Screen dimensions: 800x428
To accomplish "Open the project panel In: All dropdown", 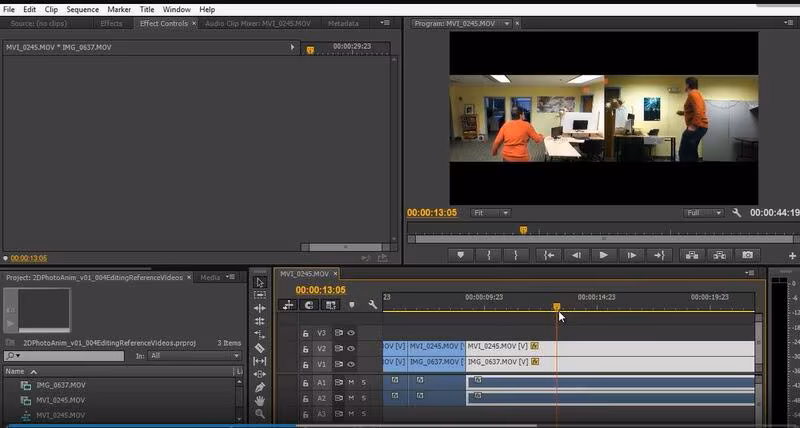I will [x=194, y=356].
